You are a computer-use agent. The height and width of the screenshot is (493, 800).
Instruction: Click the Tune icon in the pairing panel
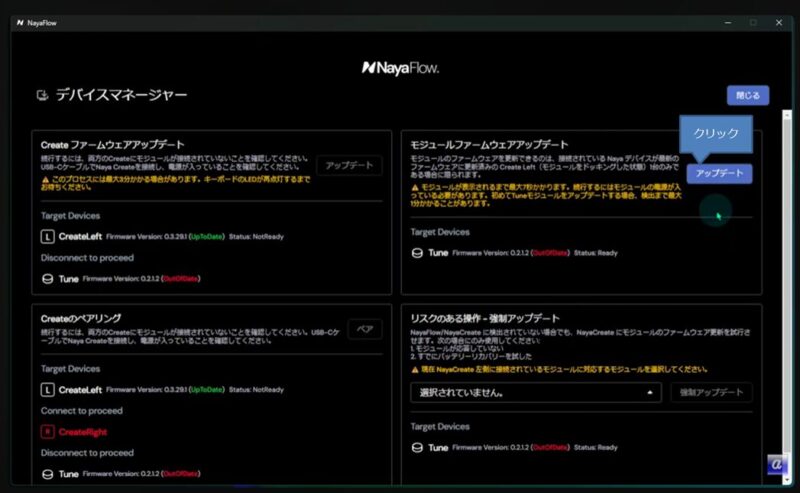(x=47, y=474)
